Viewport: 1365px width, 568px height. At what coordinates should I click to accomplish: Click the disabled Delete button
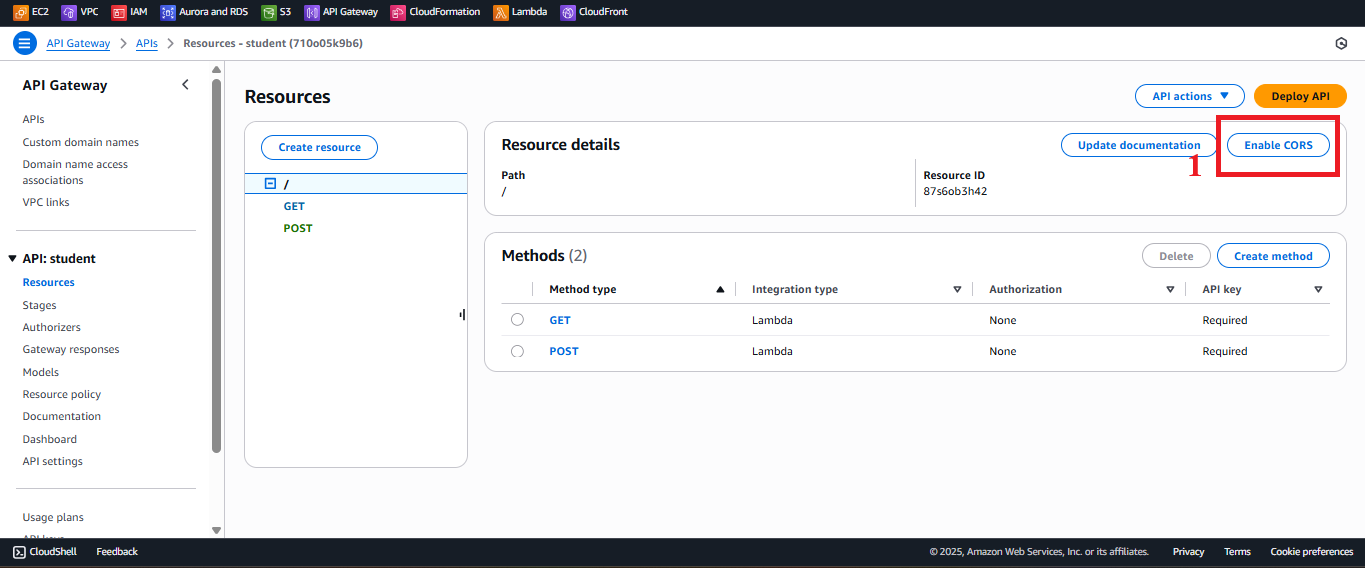(1176, 256)
